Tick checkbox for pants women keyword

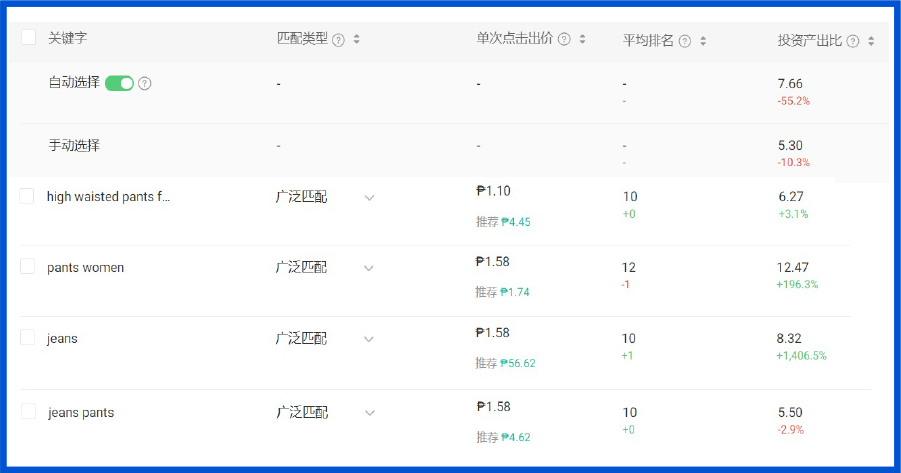coord(27,266)
